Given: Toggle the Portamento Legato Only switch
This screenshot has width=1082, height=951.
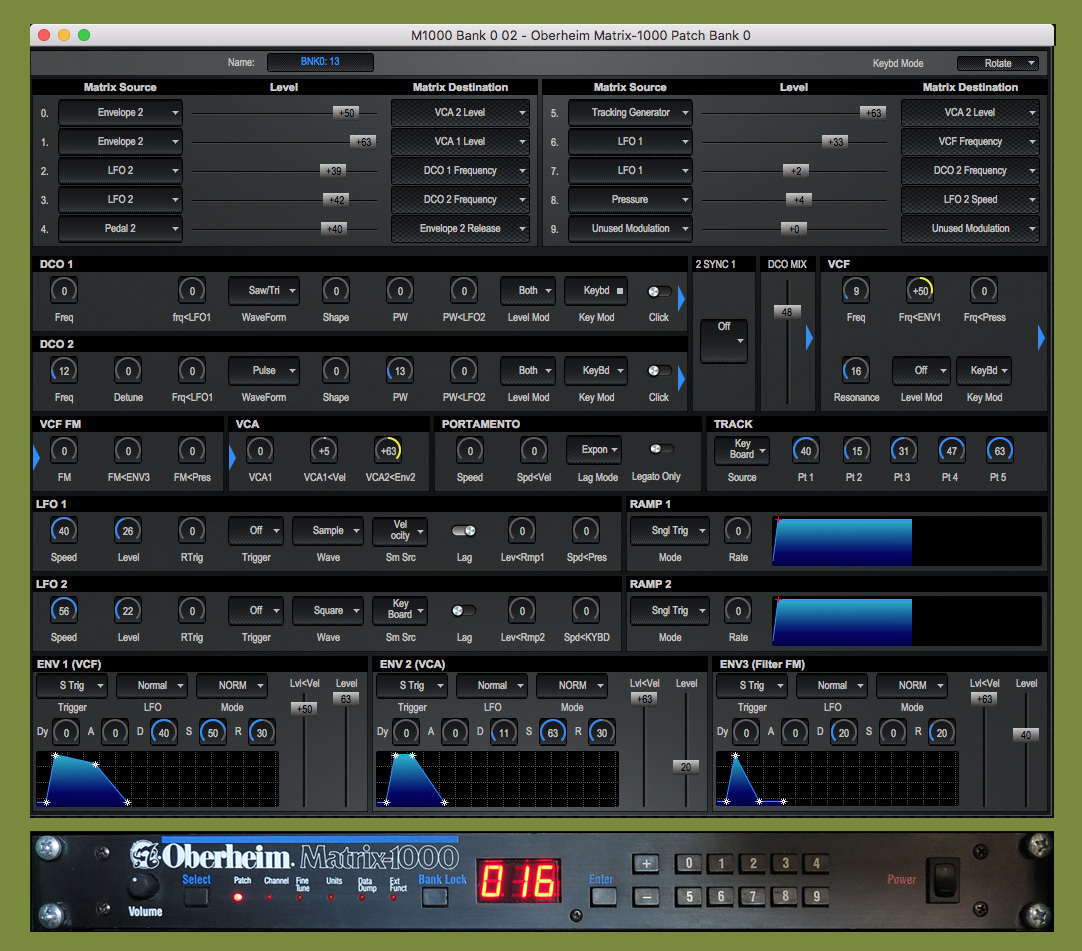Looking at the screenshot, I should 661,449.
